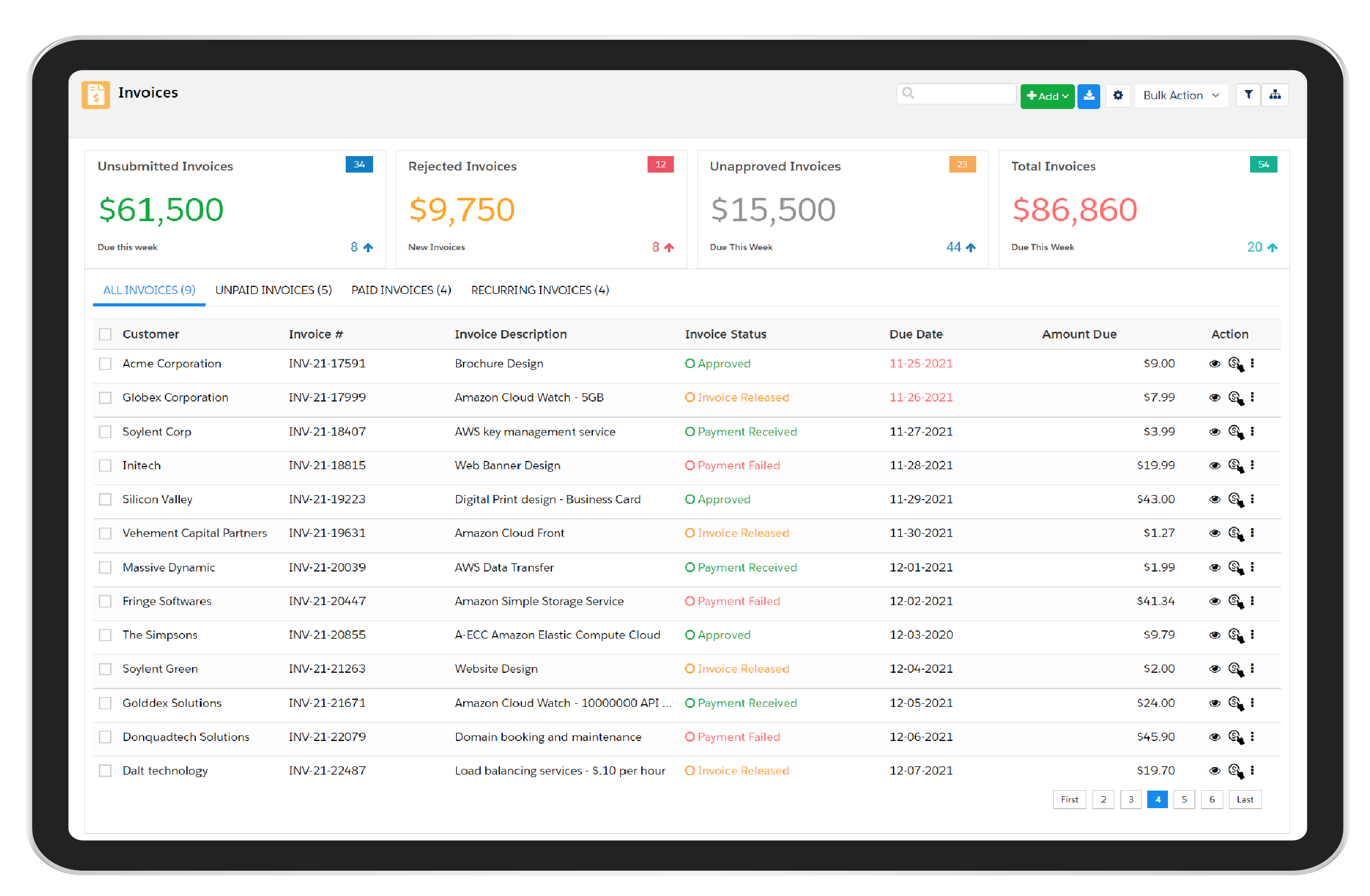View the Massive Dynamic invoice eye icon
The width and height of the screenshot is (1370, 896).
[1214, 567]
